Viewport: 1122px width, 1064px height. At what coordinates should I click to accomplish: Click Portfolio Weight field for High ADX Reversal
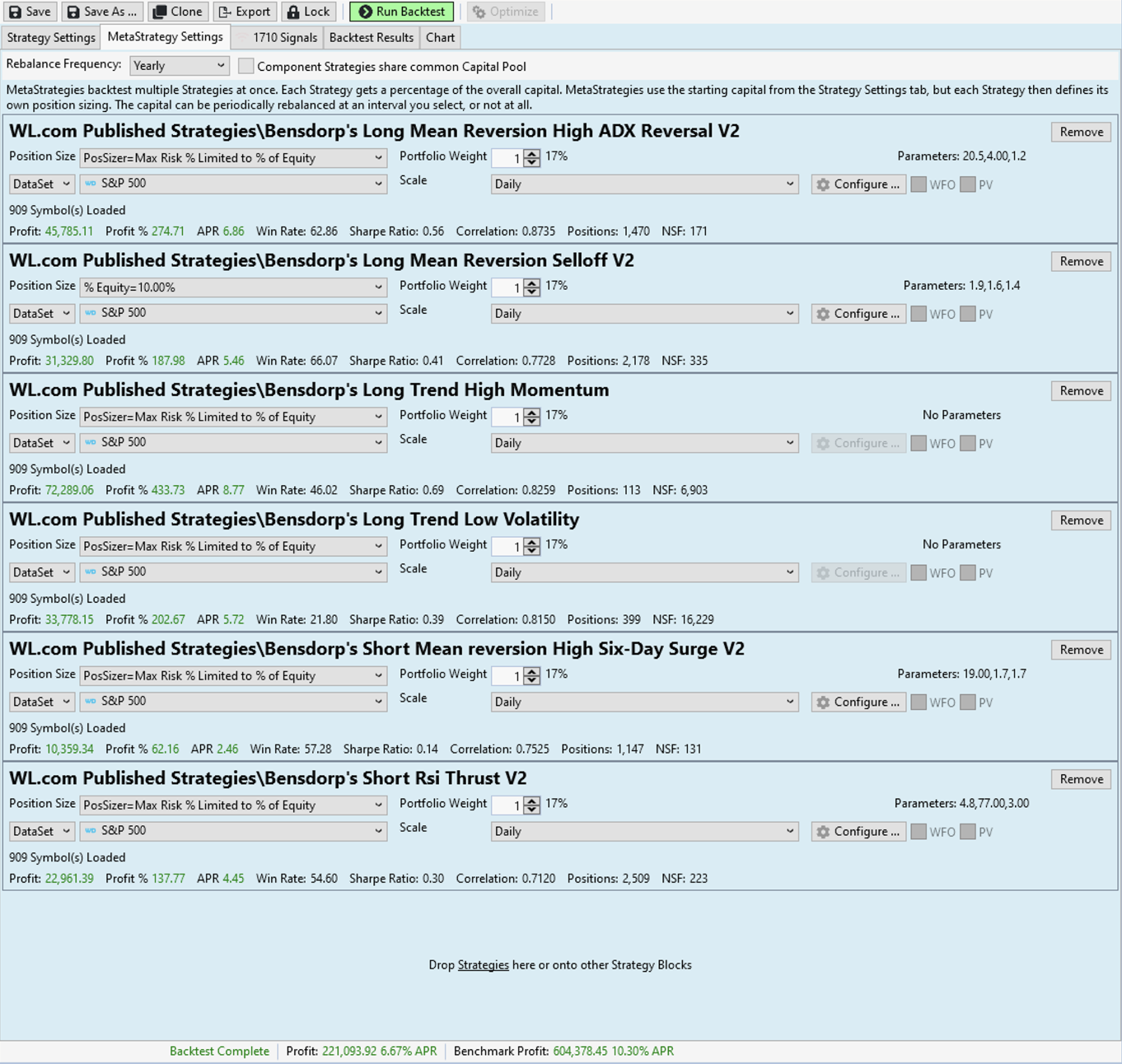pyautogui.click(x=507, y=158)
